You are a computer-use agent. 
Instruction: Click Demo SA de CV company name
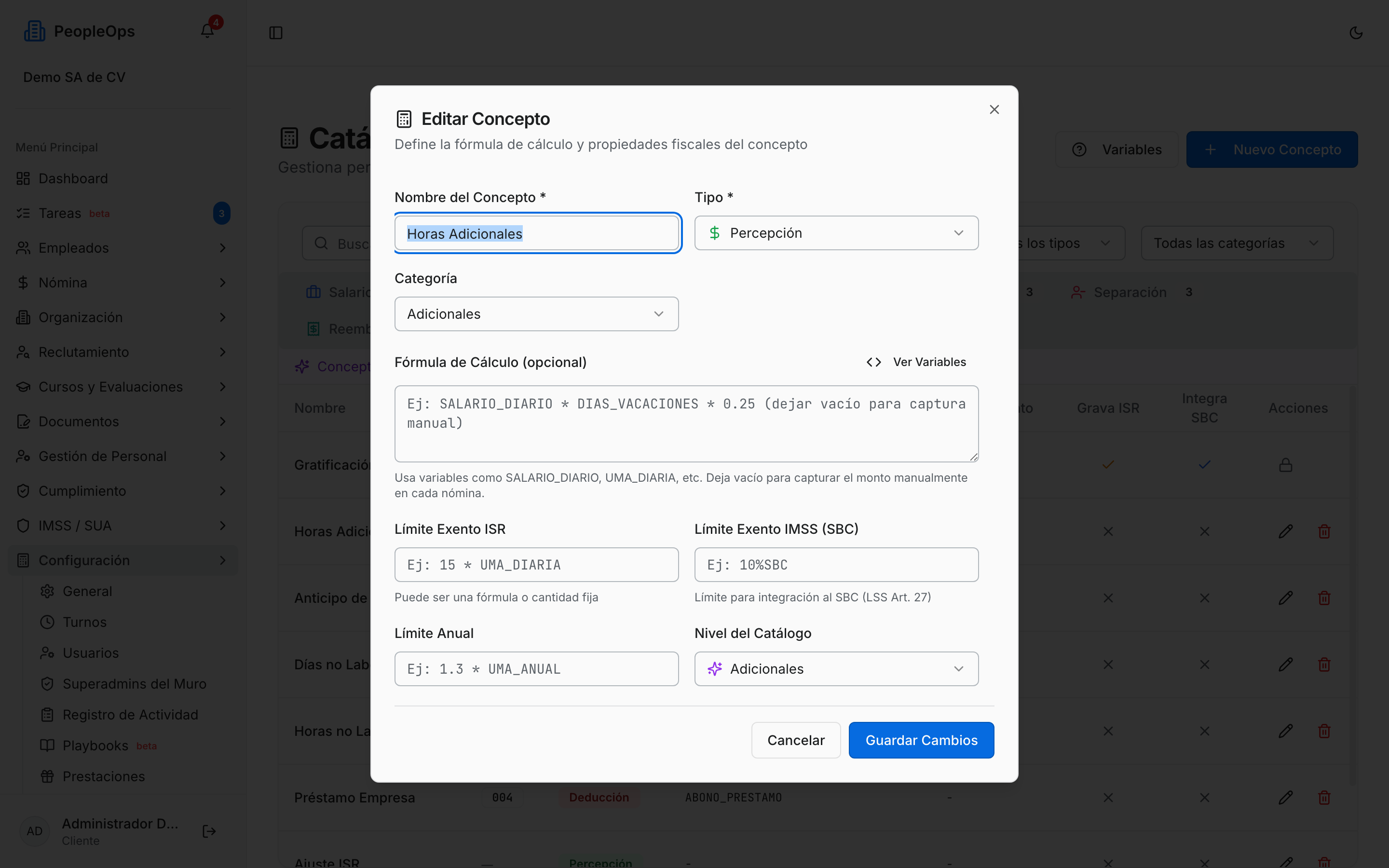74,78
